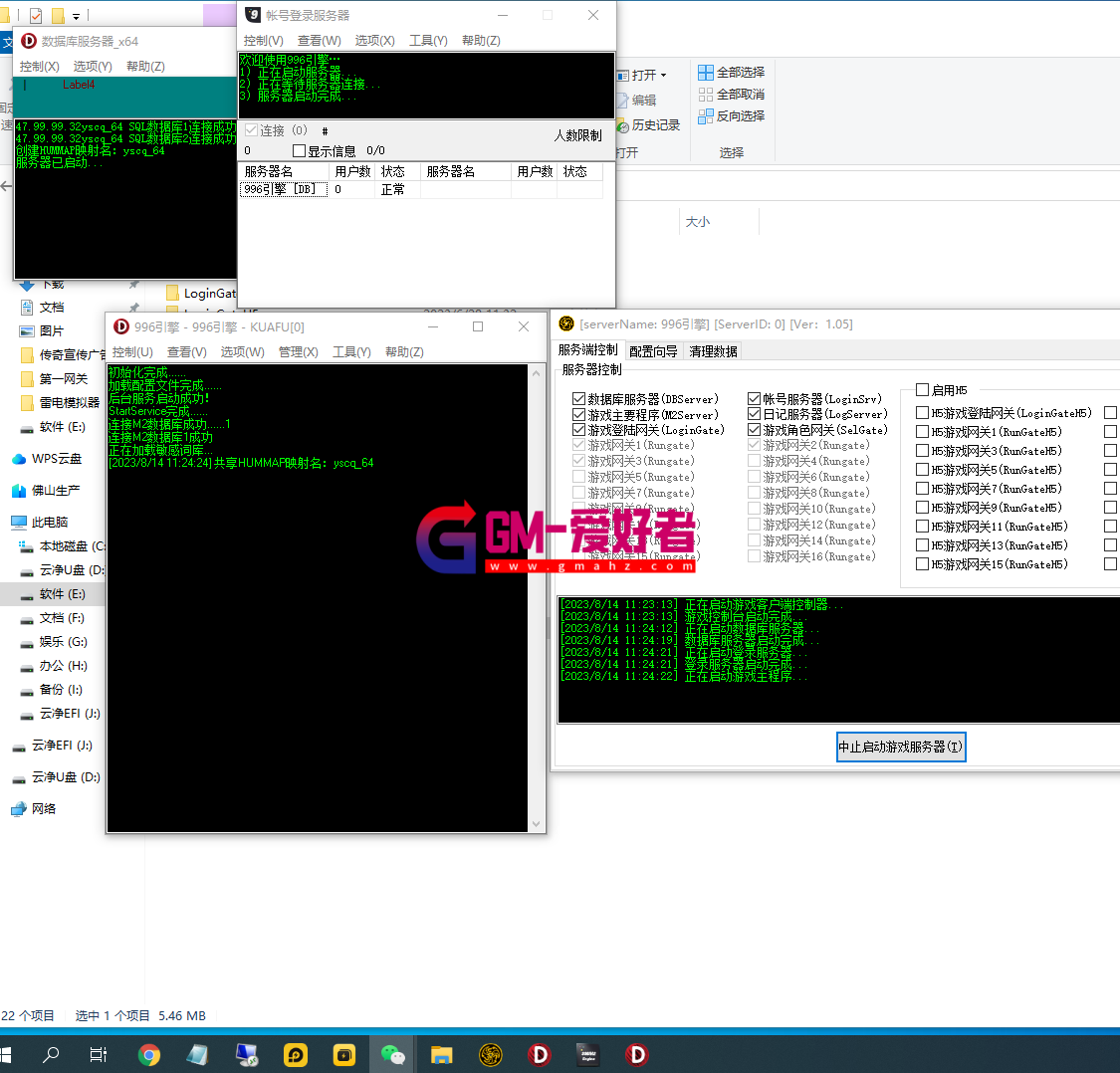Open 控制(V) menu in login server window
The height and width of the screenshot is (1073, 1120).
(x=264, y=41)
